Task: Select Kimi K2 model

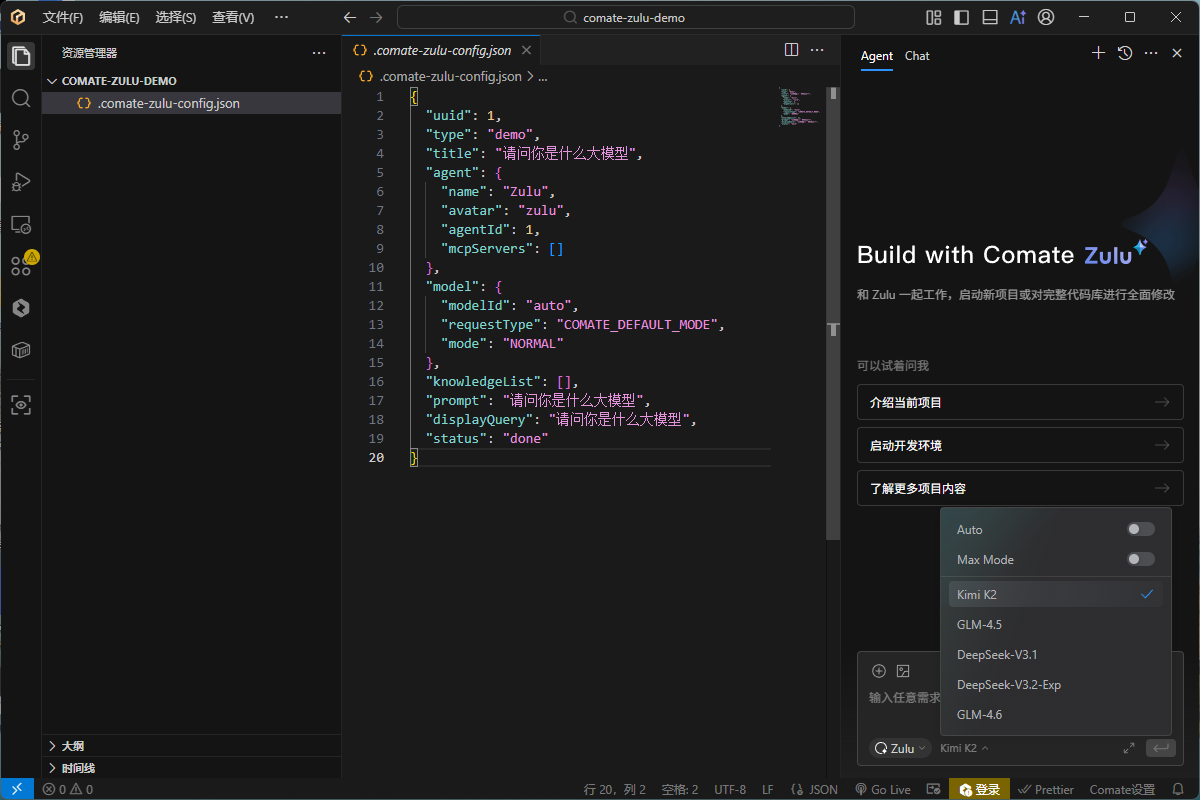Action: click(x=1056, y=594)
